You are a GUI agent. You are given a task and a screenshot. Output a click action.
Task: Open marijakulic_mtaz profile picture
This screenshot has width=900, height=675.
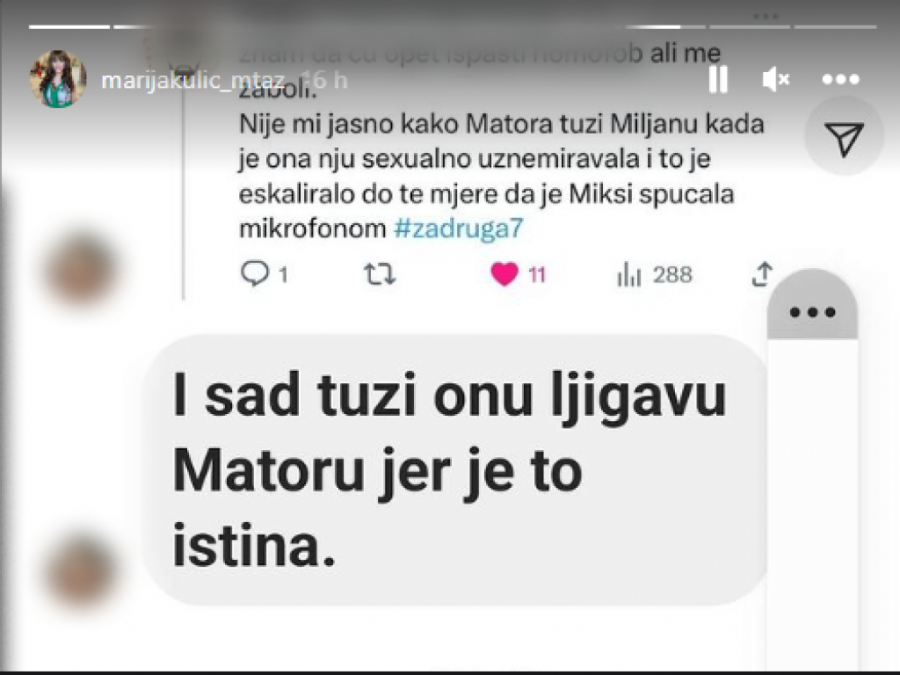(x=58, y=79)
